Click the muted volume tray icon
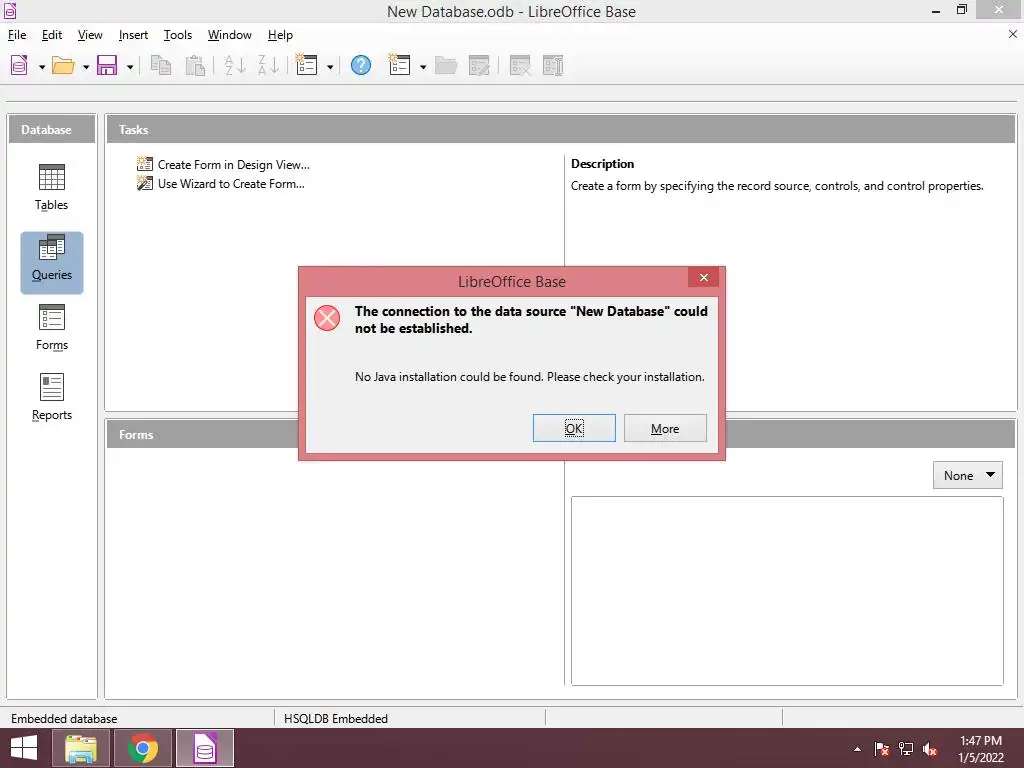1024x768 pixels. pyautogui.click(x=930, y=749)
